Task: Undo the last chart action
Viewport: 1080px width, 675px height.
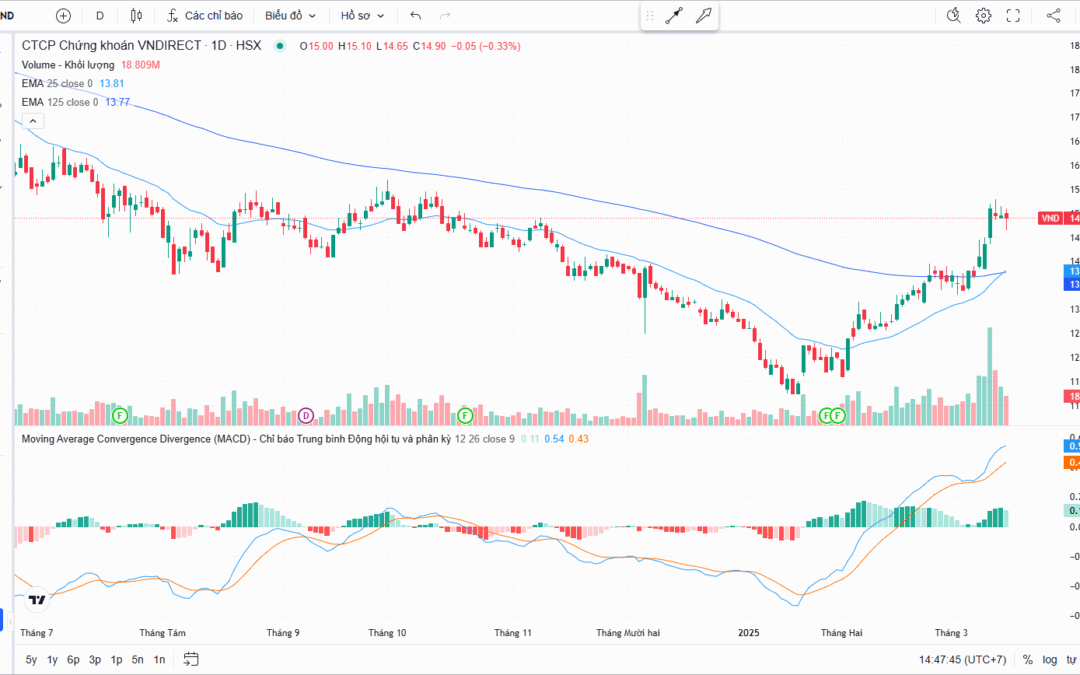Action: coord(416,16)
